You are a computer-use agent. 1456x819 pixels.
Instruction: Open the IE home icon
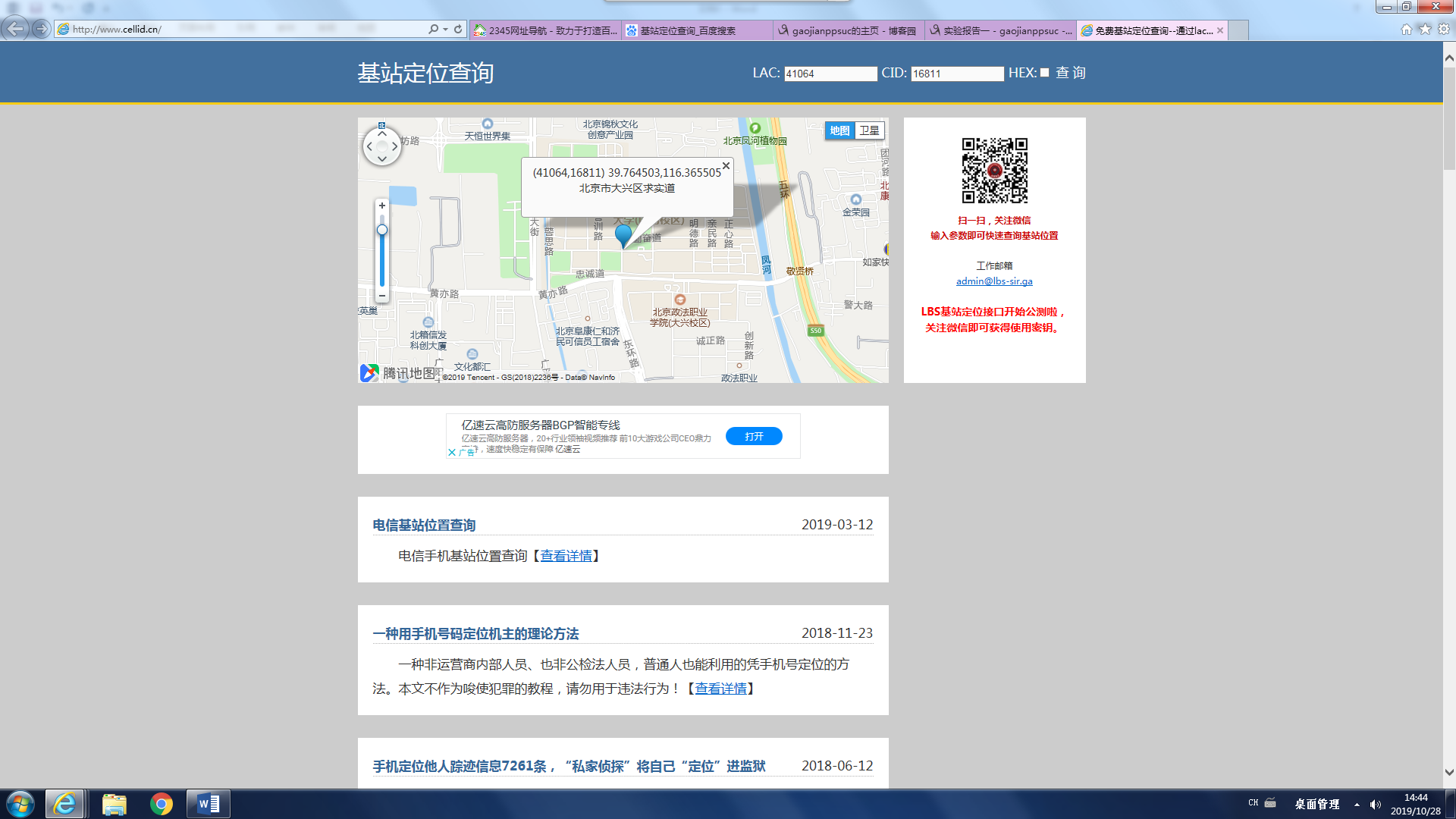click(1406, 29)
